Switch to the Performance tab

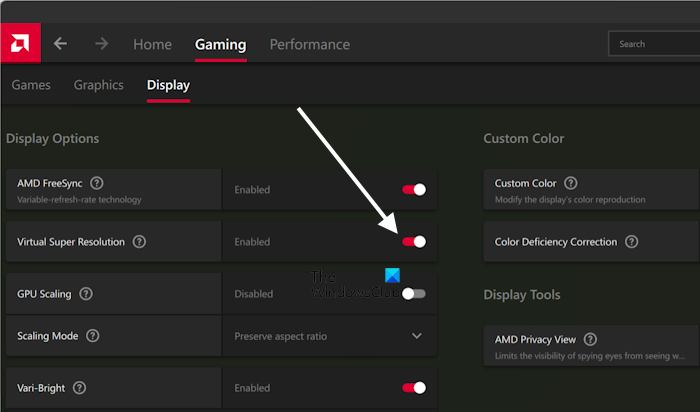[x=310, y=44]
